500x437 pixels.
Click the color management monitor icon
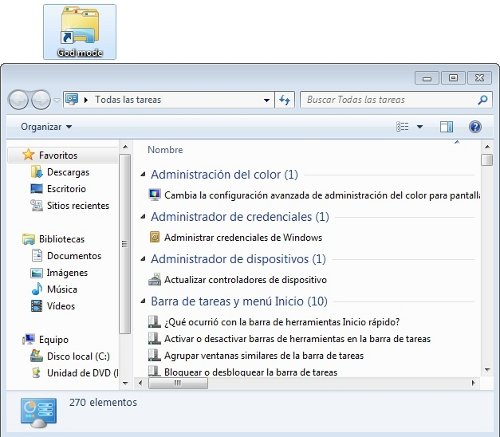click(x=155, y=195)
